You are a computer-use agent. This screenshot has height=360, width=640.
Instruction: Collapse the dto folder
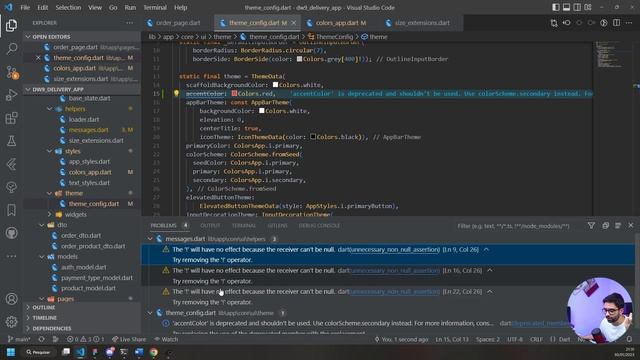(42, 225)
